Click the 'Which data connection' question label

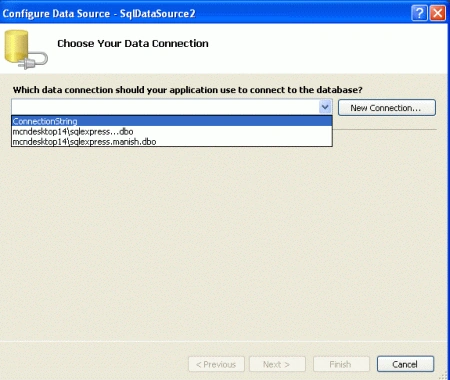point(187,90)
